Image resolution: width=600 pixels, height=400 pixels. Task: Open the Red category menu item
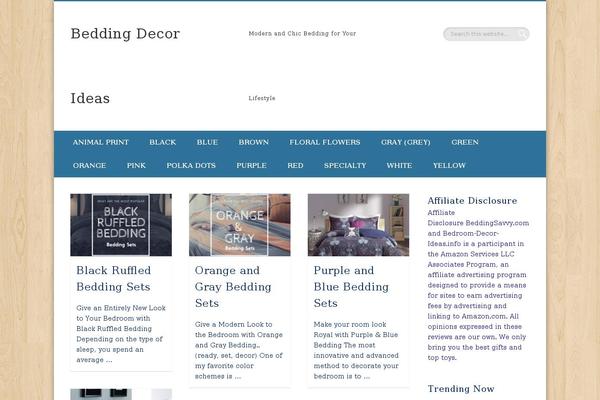pyautogui.click(x=295, y=165)
